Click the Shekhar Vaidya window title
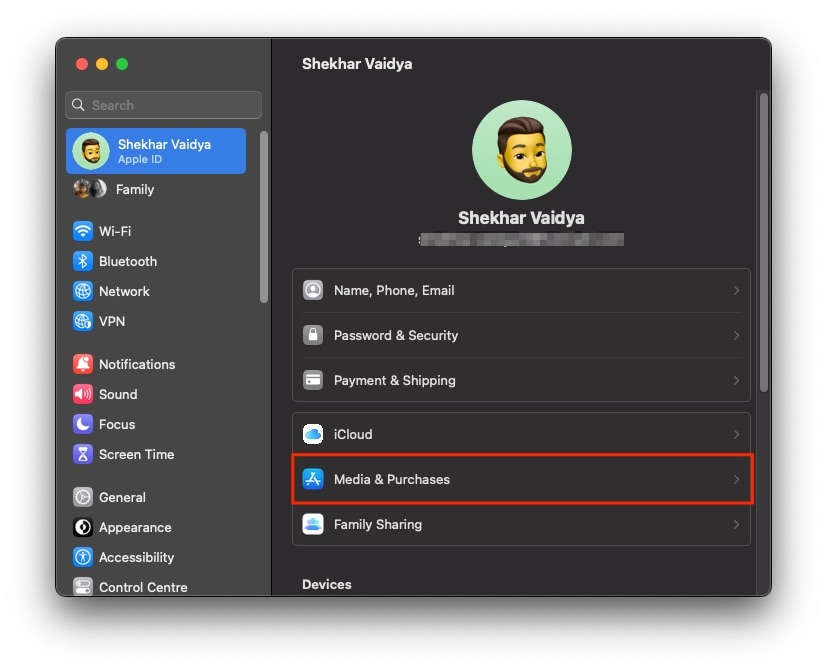 coord(357,64)
